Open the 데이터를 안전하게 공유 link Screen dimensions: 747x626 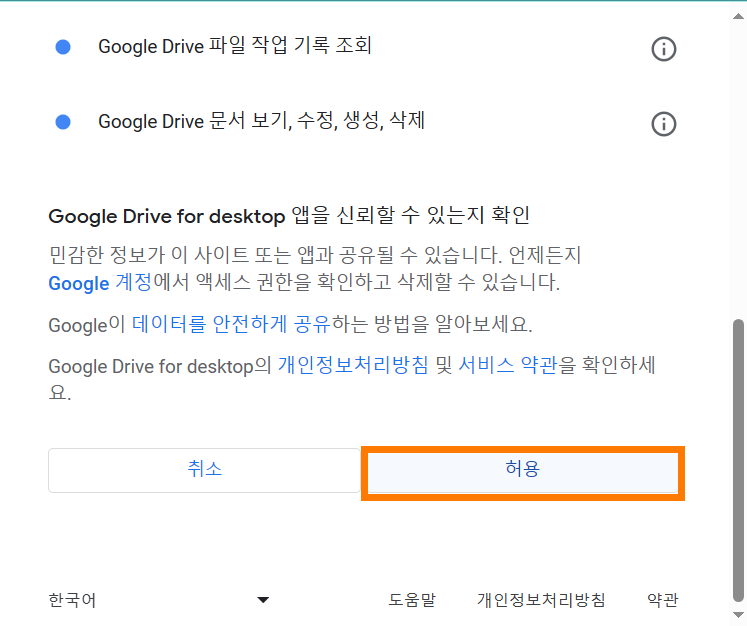pyautogui.click(x=231, y=324)
